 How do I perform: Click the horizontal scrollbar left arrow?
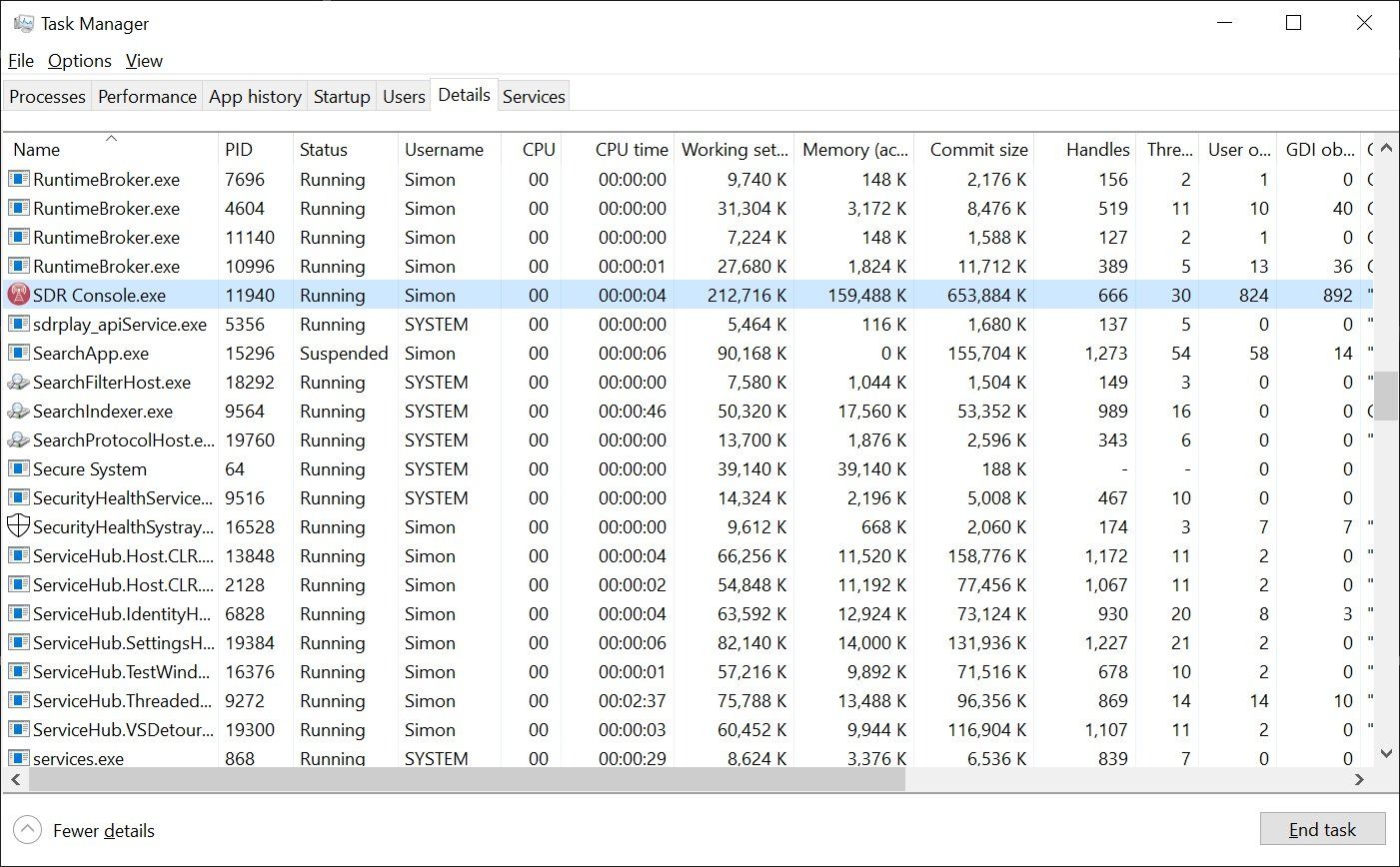pyautogui.click(x=15, y=779)
